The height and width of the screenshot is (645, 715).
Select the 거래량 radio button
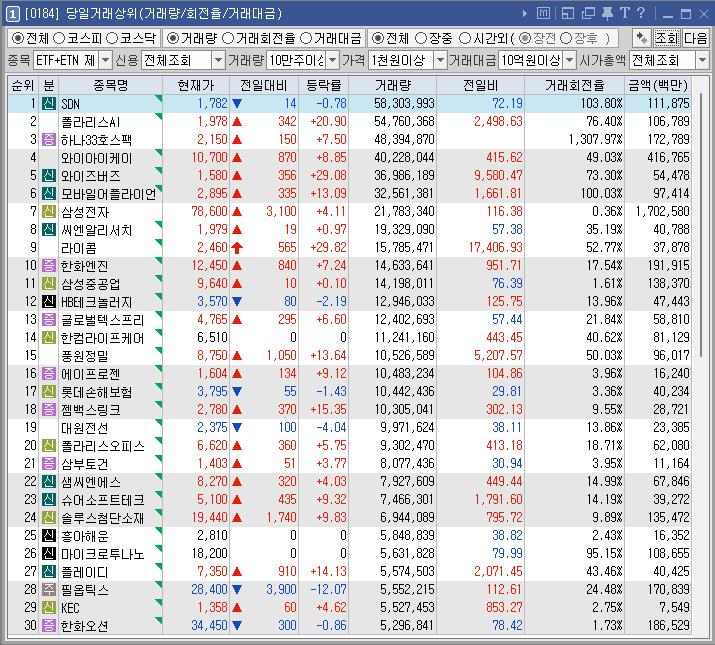(x=172, y=38)
